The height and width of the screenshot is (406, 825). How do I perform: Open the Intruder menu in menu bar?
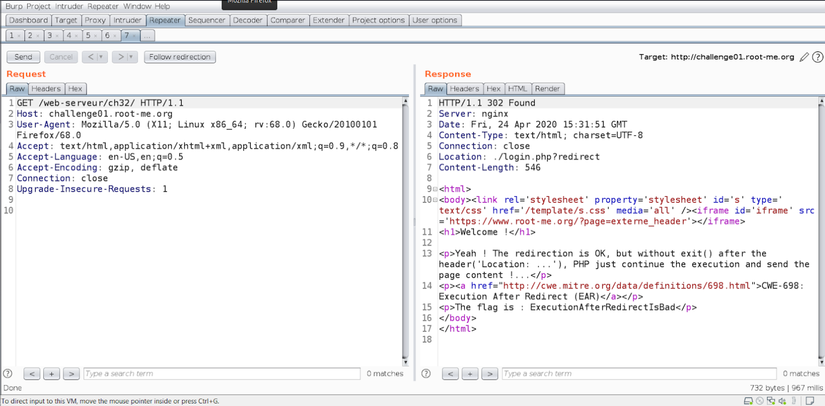(69, 6)
